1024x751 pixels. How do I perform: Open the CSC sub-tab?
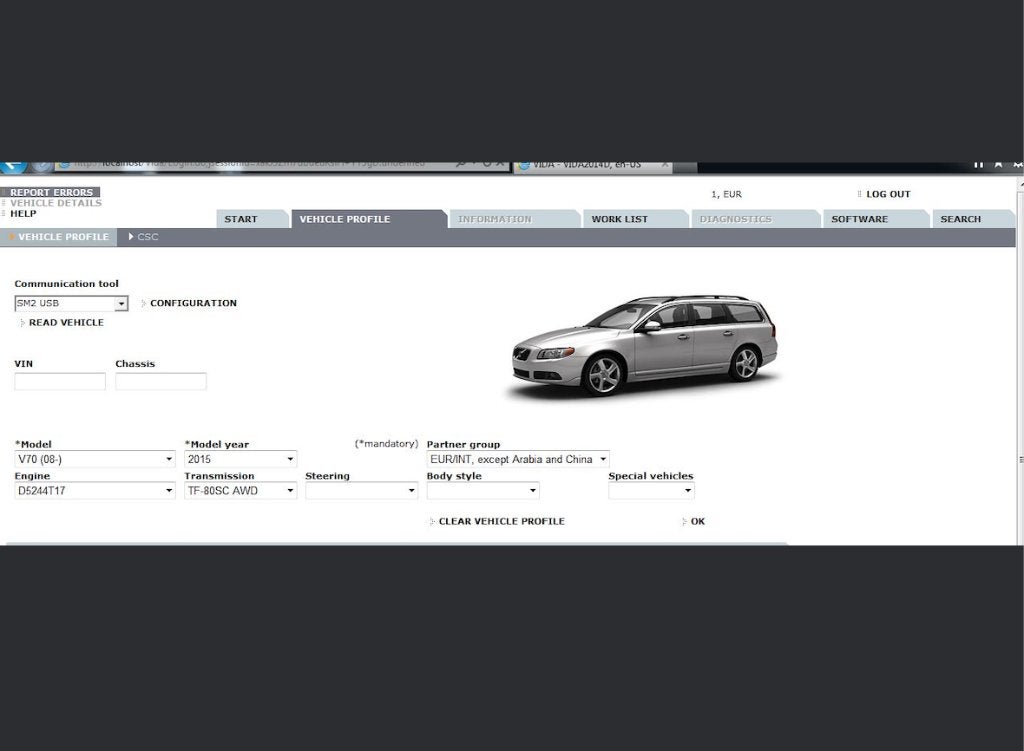(x=144, y=237)
